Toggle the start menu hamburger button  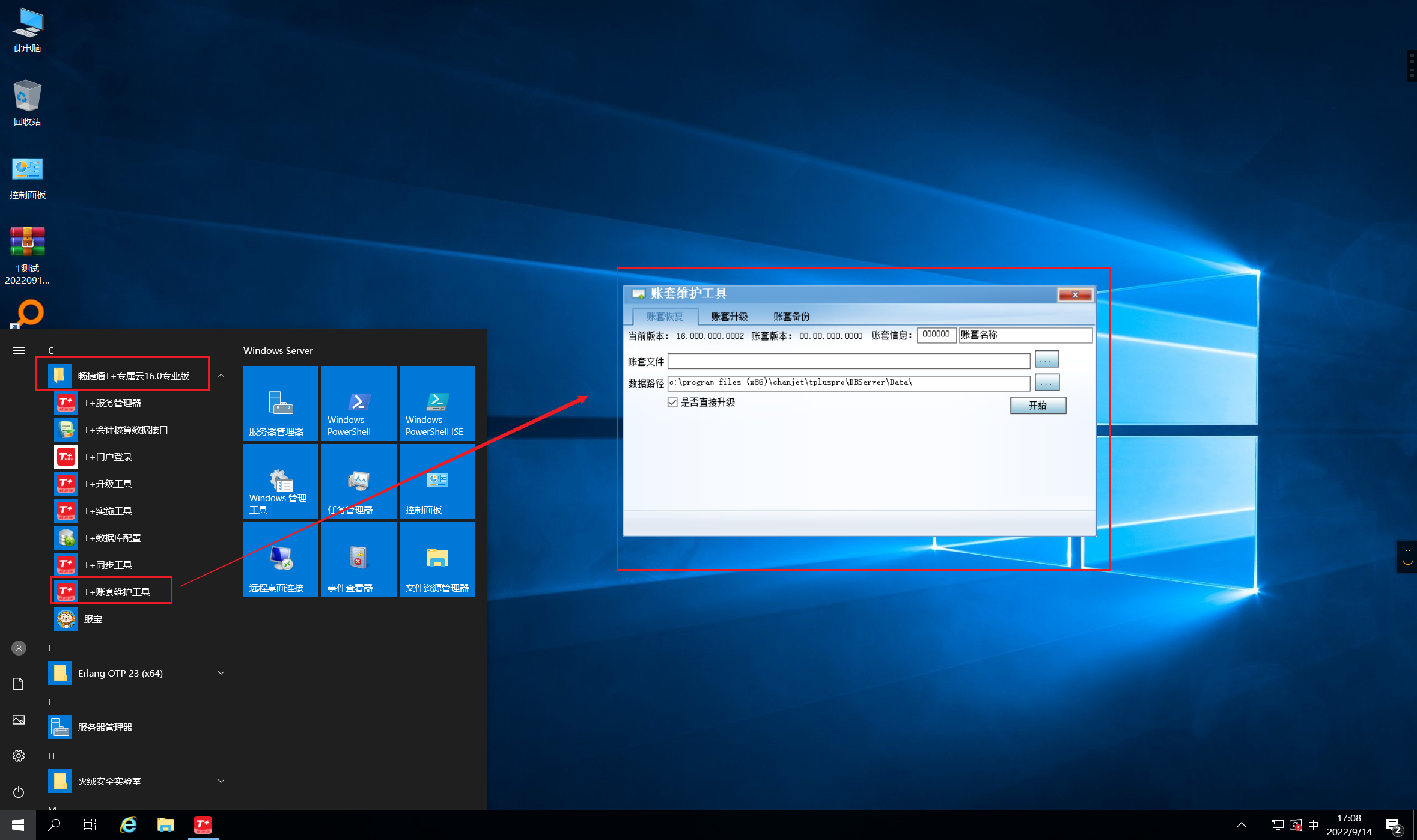pyautogui.click(x=19, y=350)
